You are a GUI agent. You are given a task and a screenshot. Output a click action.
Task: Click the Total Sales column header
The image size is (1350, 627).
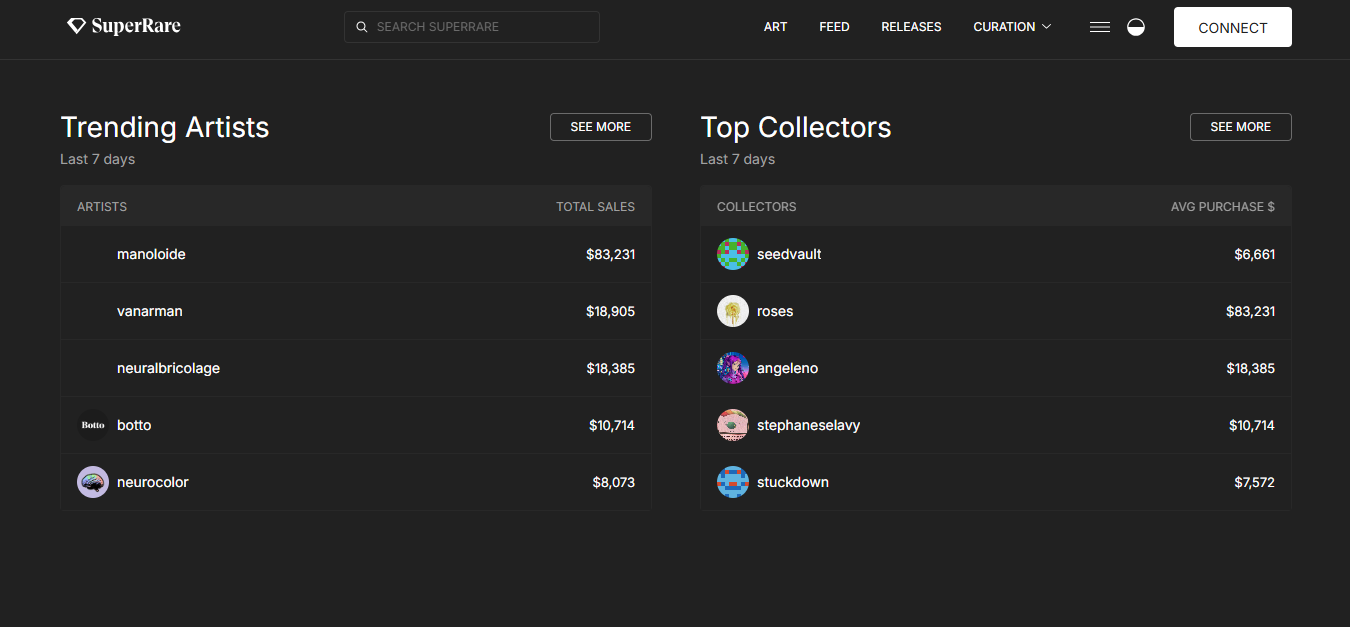coord(596,207)
